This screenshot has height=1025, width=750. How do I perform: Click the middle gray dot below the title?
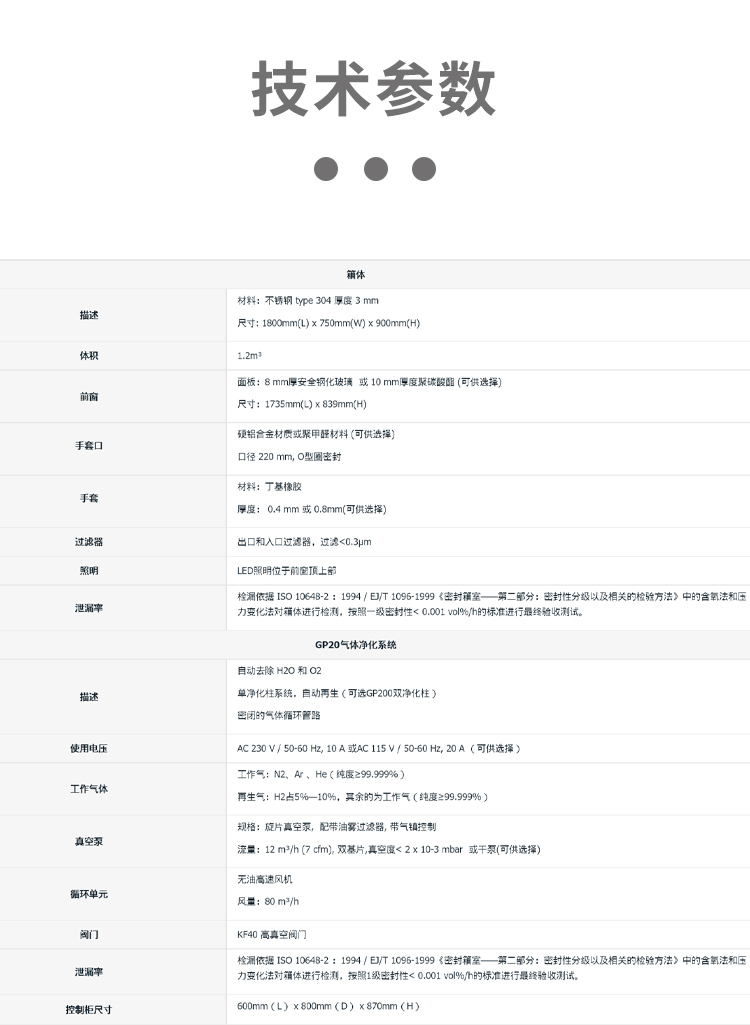pos(375,168)
